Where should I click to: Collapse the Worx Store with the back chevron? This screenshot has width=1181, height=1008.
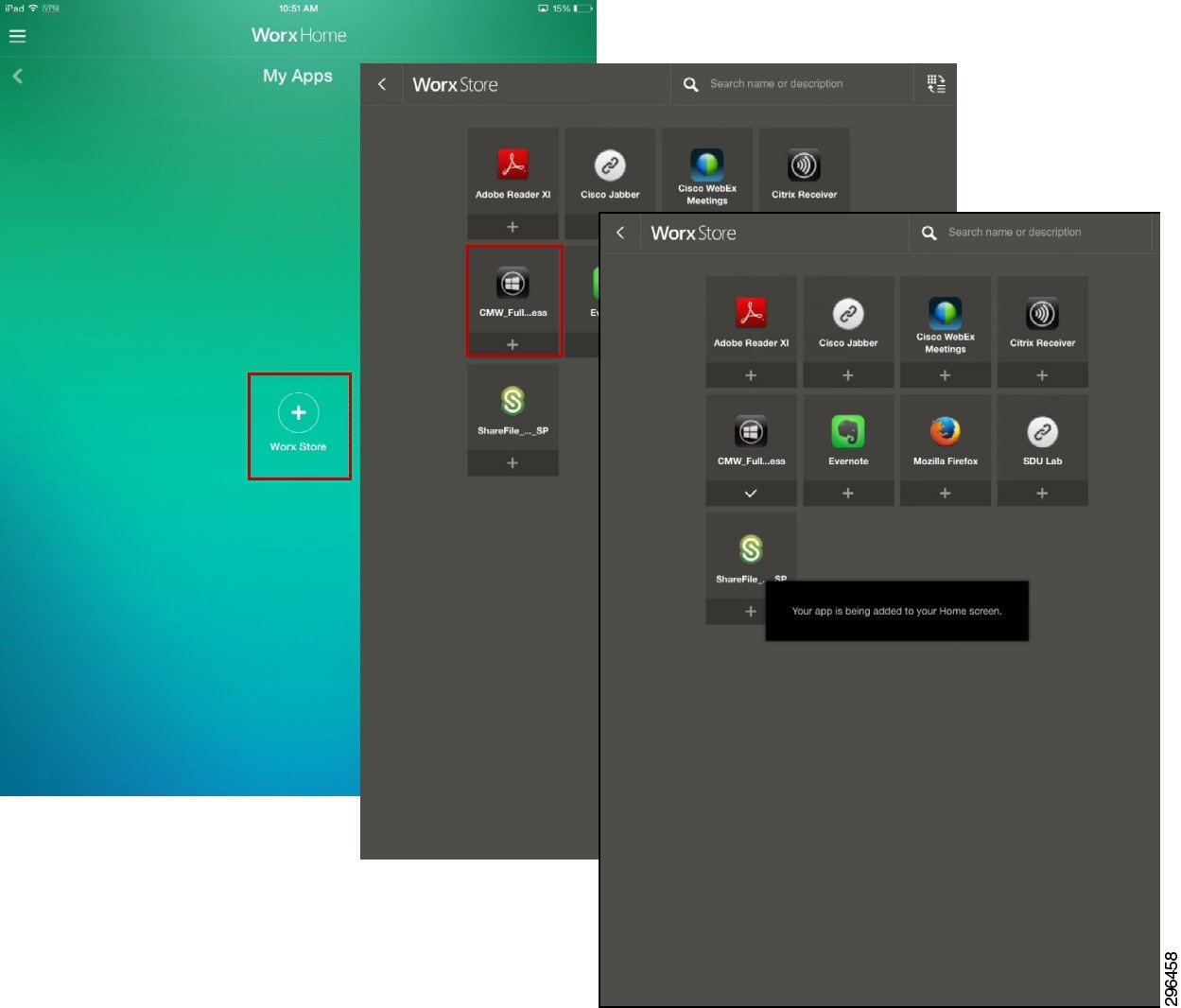[621, 233]
